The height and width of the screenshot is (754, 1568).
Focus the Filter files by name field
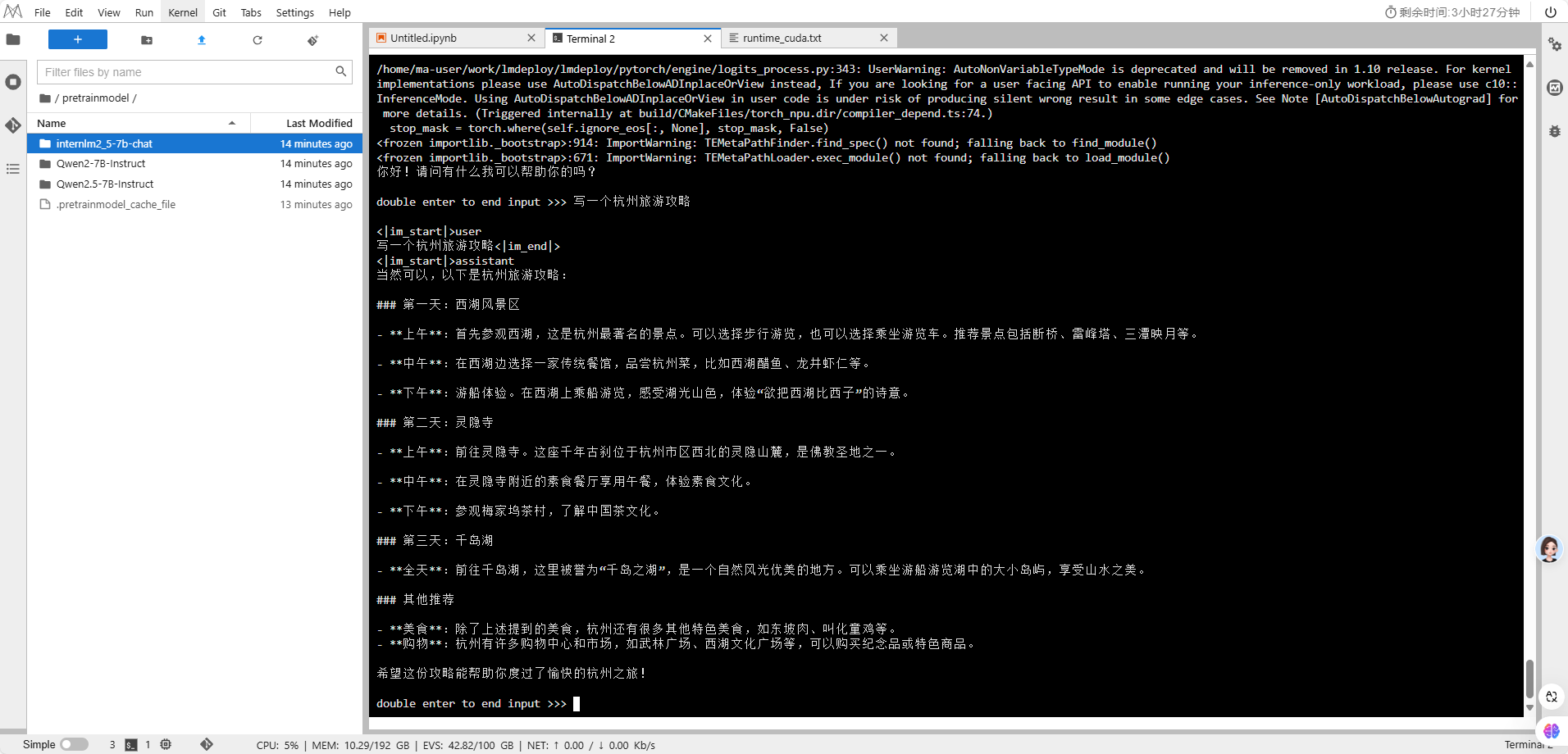[194, 72]
